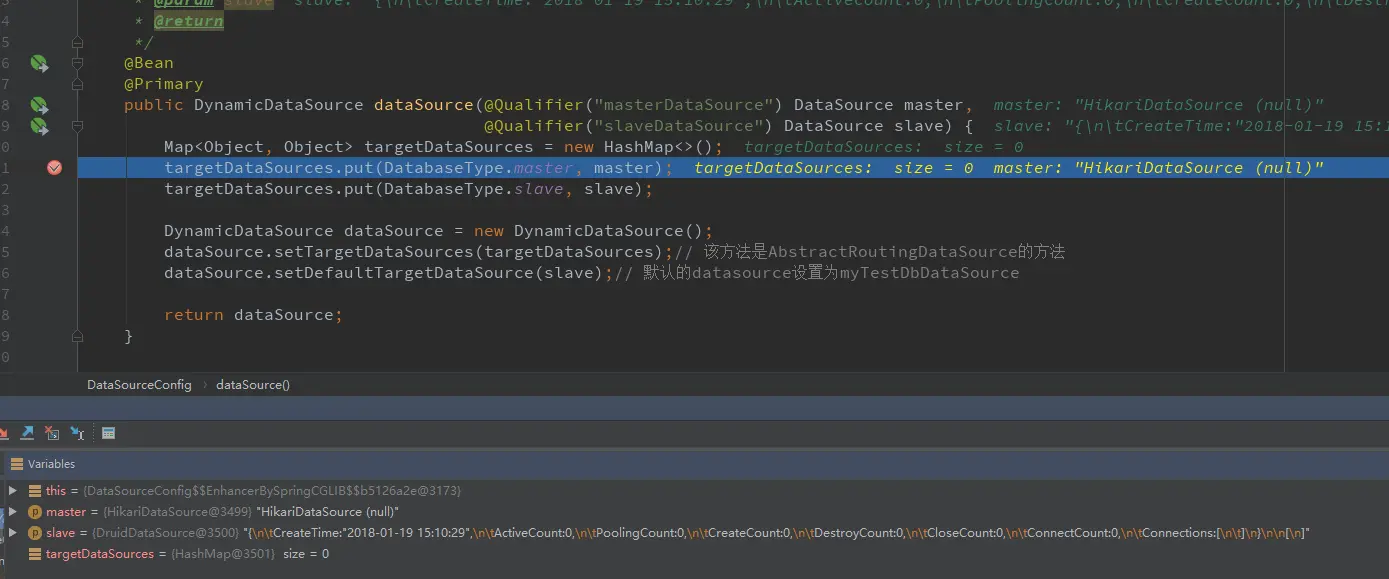Click the inline hint 'targetDataSources: size = 0' on the Map line
Image resolution: width=1389 pixels, height=579 pixels.
(884, 147)
